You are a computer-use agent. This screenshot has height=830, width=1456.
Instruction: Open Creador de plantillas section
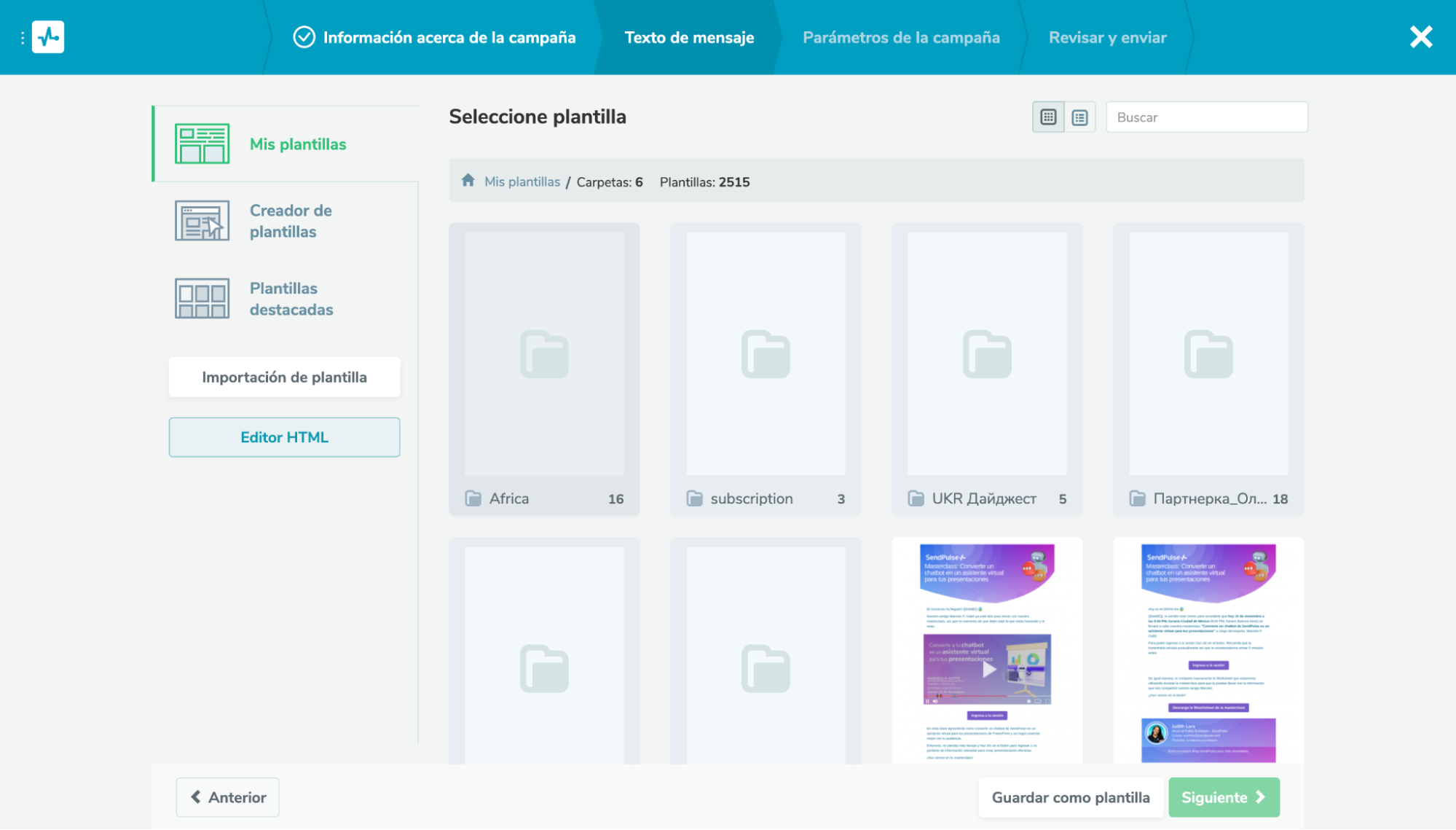click(290, 221)
